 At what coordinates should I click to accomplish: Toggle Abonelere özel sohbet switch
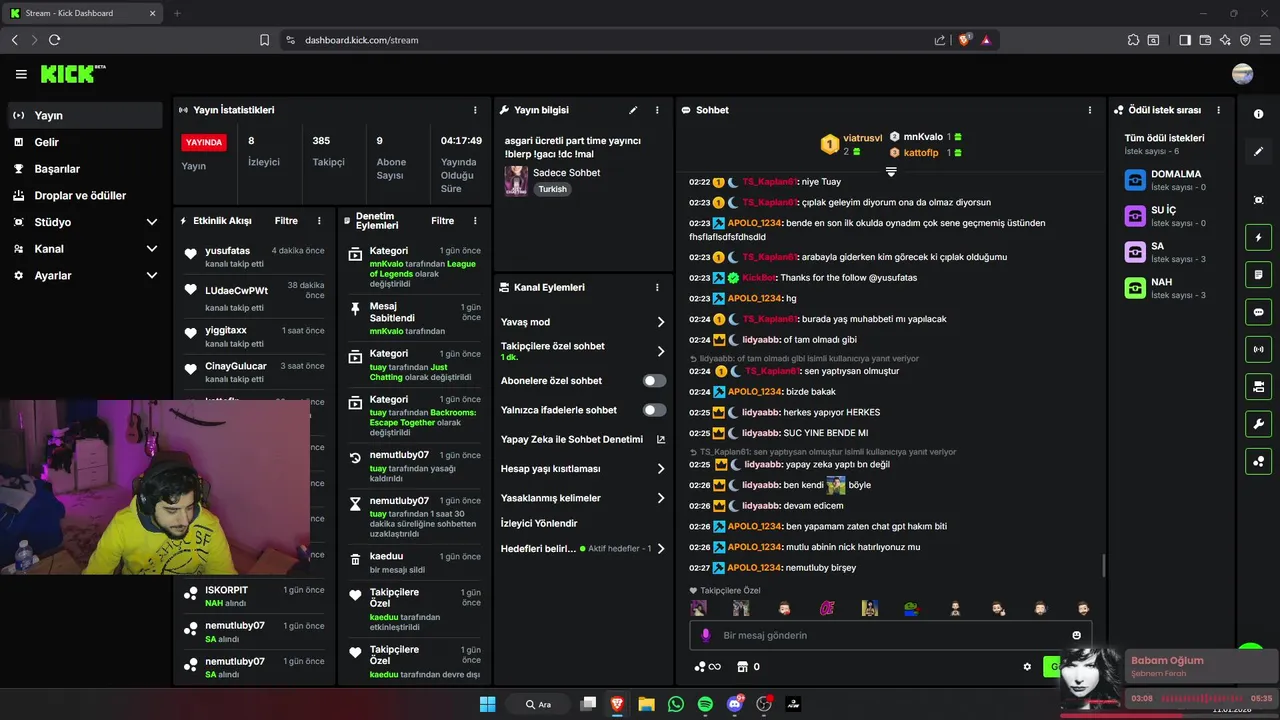pos(654,381)
